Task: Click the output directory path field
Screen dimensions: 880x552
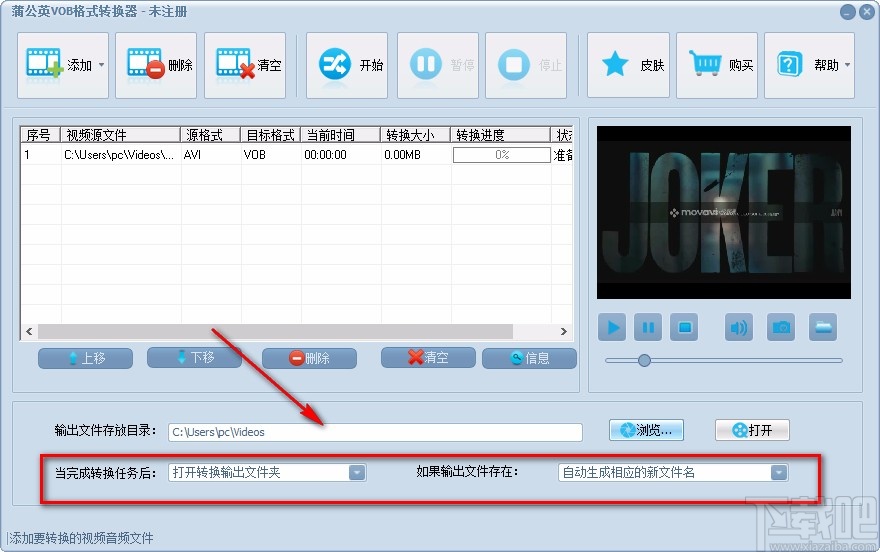Action: (375, 432)
